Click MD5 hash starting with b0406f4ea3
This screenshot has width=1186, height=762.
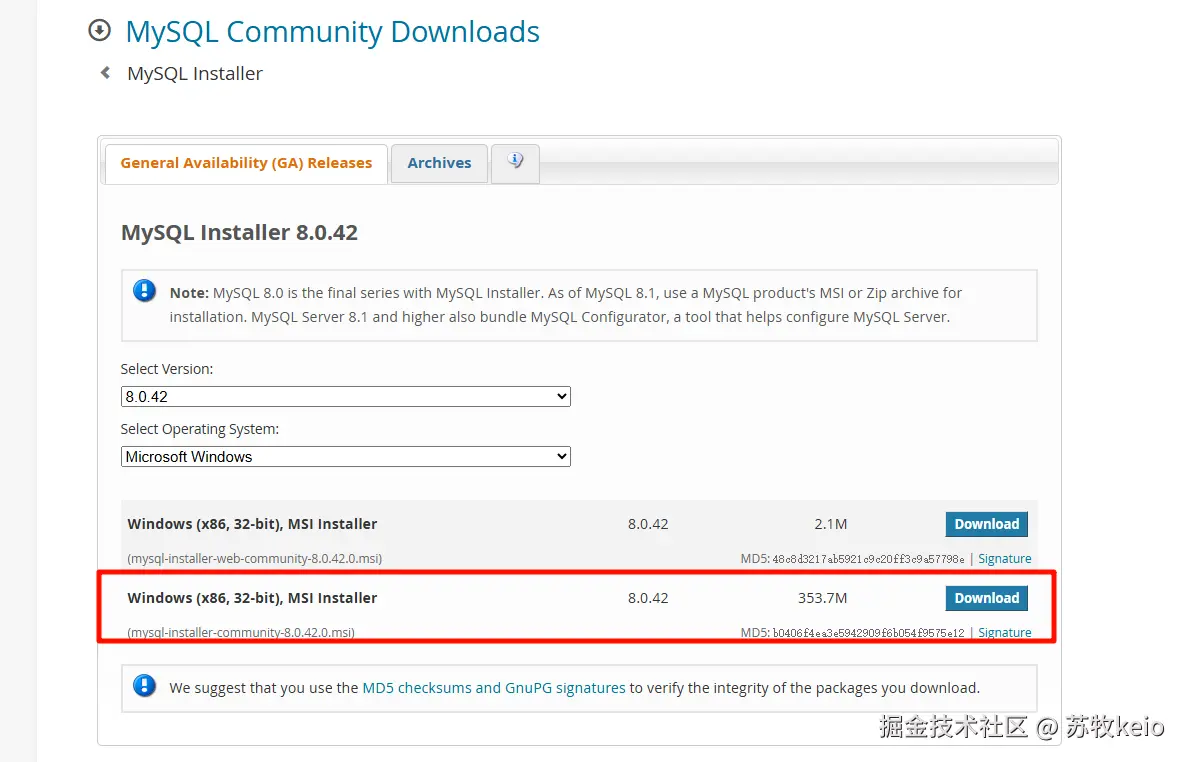[x=868, y=633]
